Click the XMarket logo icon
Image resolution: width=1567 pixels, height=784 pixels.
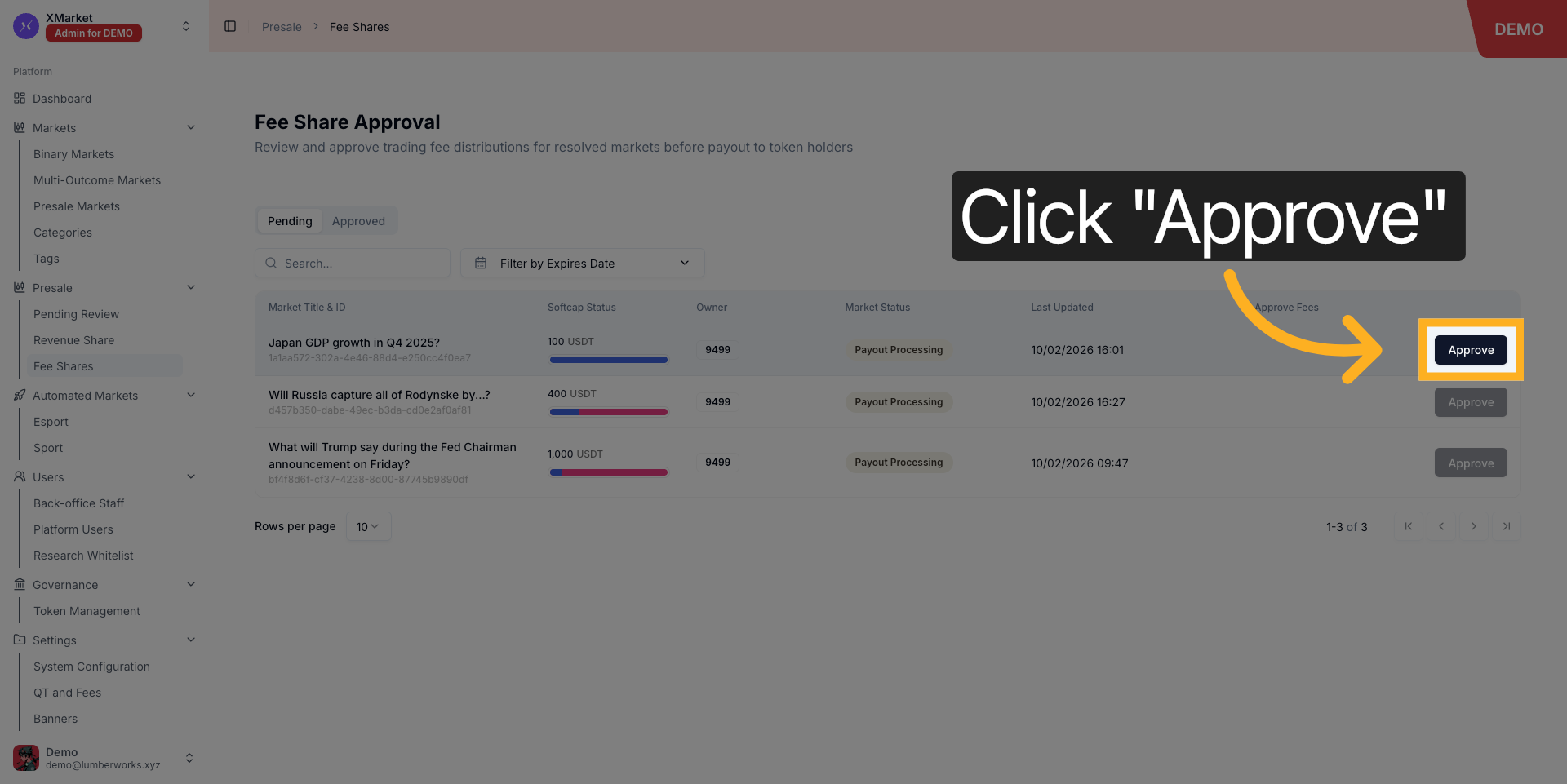pyautogui.click(x=26, y=26)
